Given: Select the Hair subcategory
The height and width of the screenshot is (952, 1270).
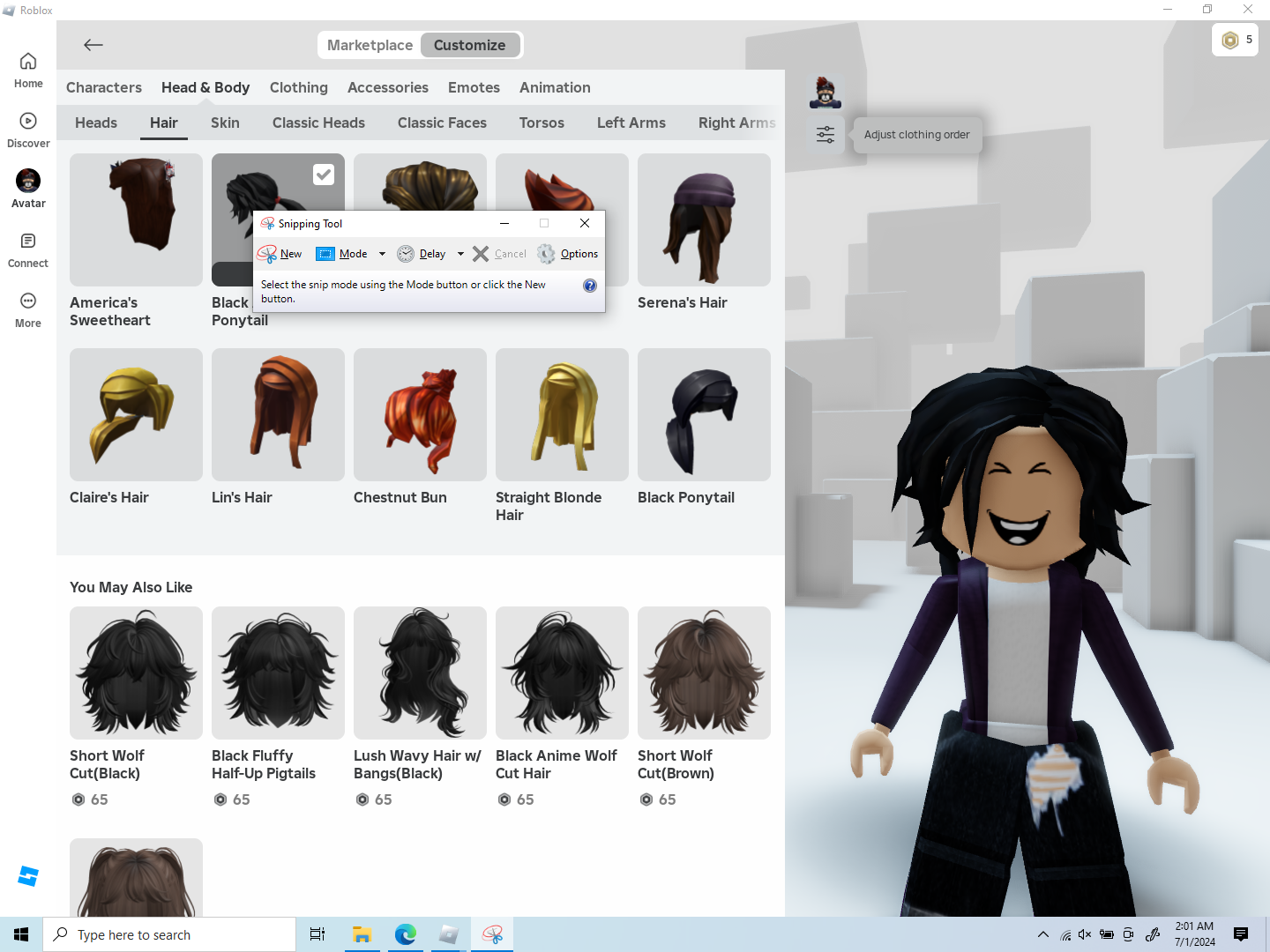Looking at the screenshot, I should pos(164,123).
